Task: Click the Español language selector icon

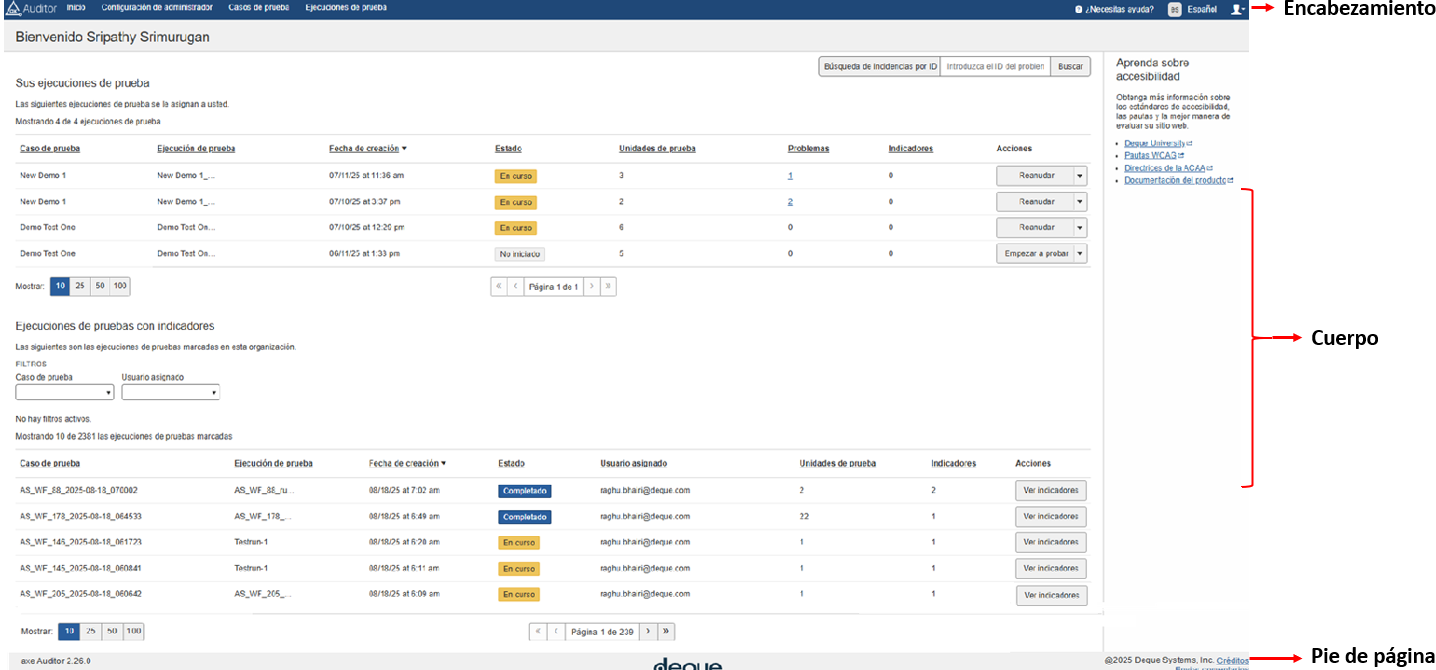Action: pos(1175,9)
